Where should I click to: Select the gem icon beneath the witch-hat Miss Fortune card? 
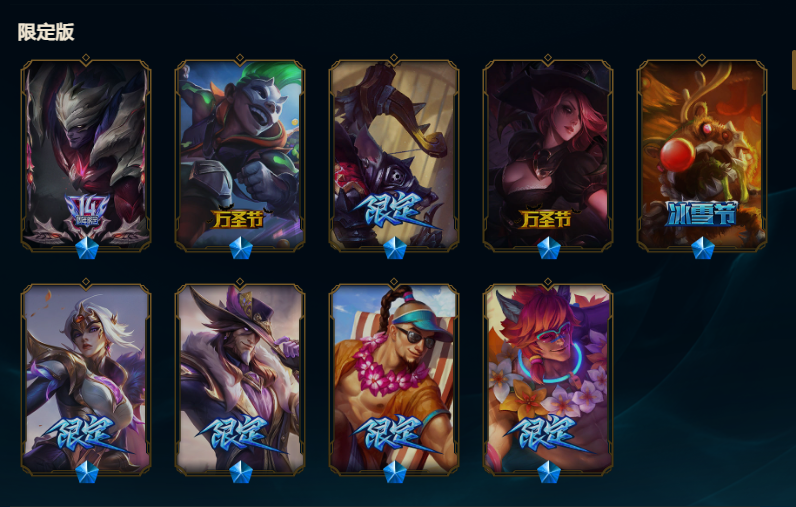[x=548, y=248]
